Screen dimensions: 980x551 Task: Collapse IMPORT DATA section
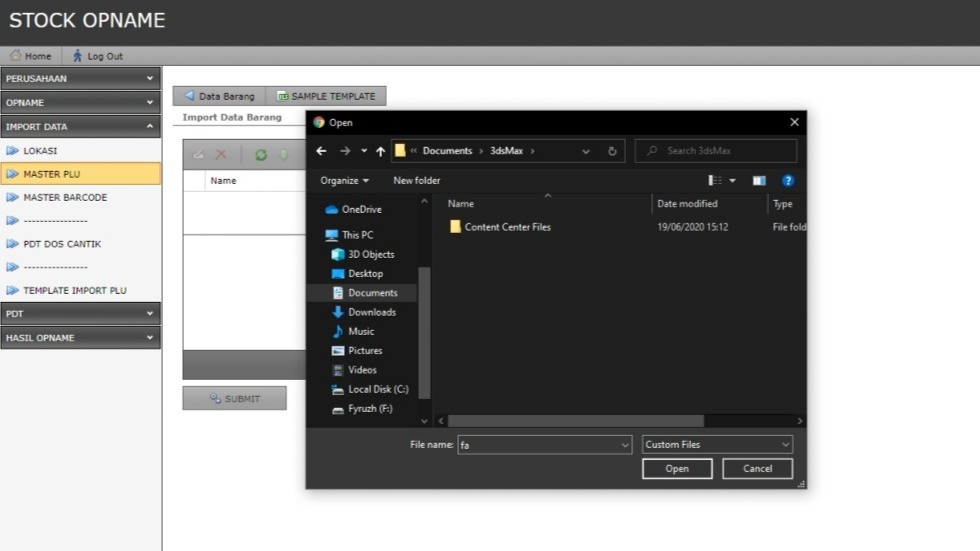80,126
